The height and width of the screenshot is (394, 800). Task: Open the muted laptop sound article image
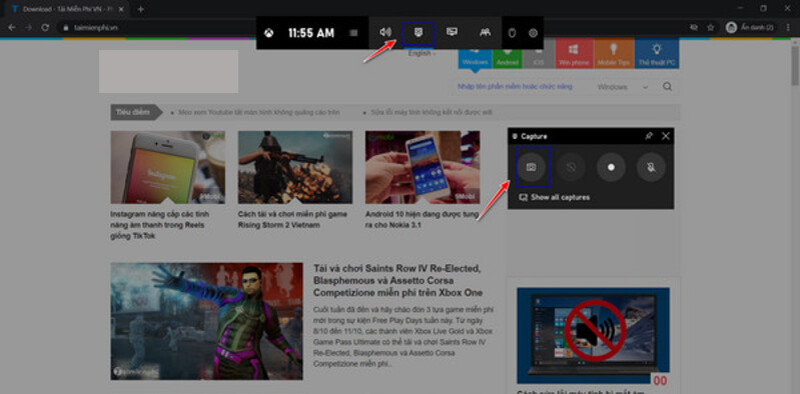[593, 335]
